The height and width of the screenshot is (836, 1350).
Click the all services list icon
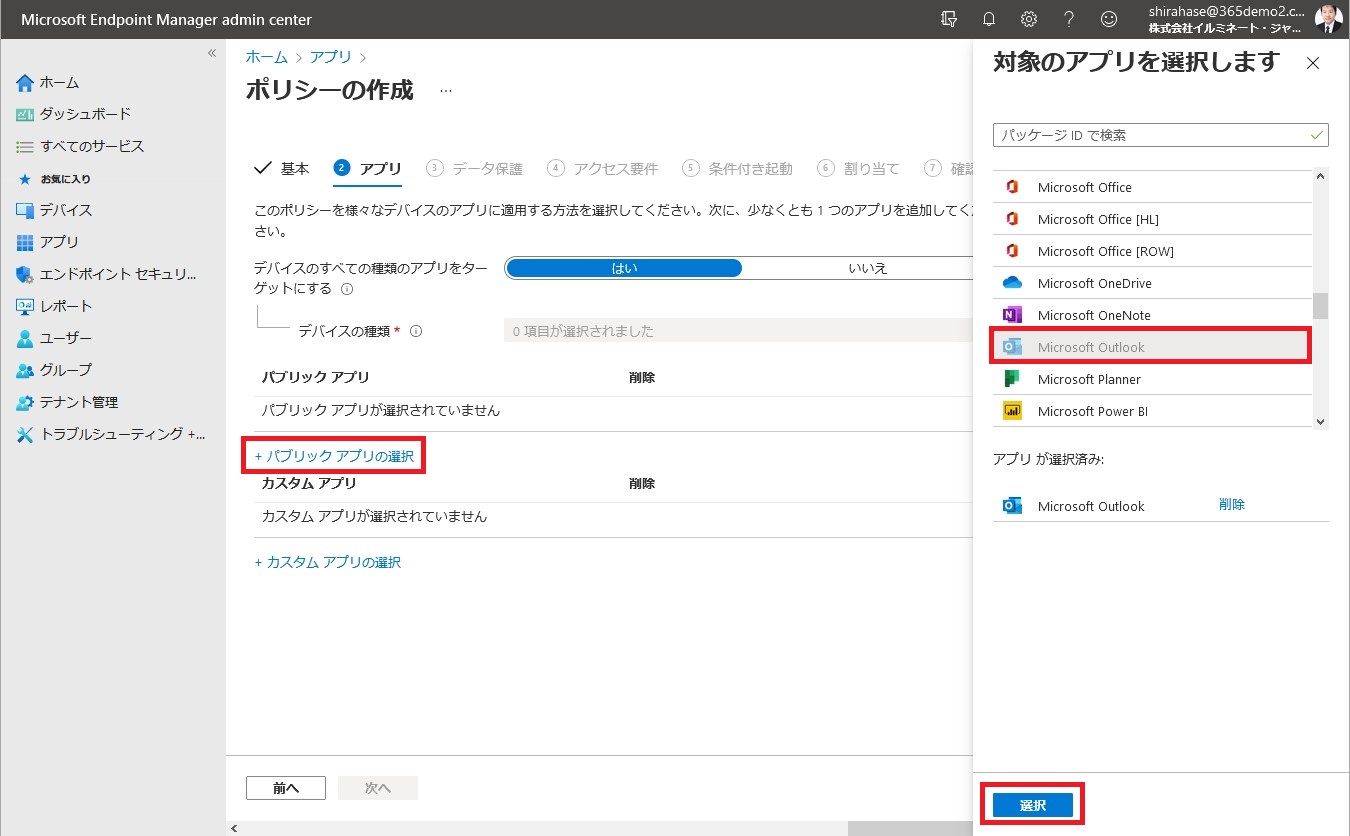[25, 146]
